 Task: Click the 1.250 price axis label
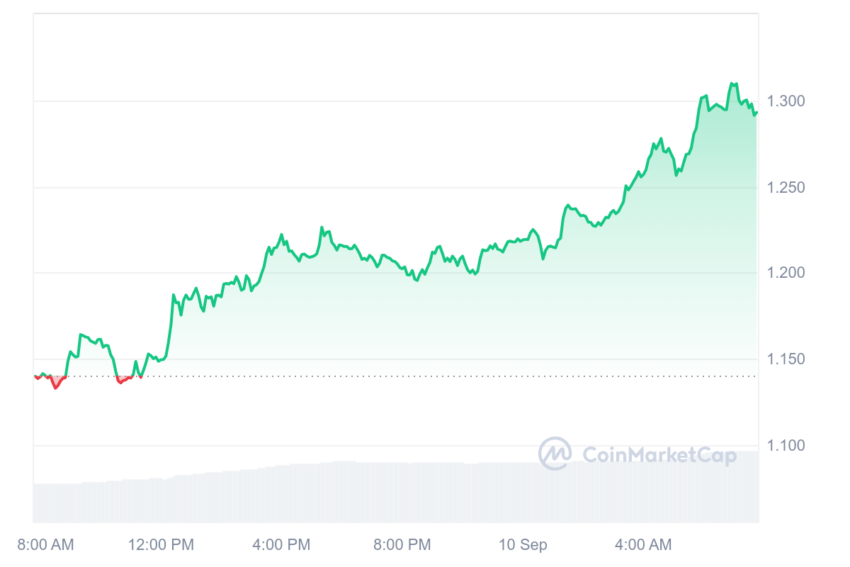785,188
